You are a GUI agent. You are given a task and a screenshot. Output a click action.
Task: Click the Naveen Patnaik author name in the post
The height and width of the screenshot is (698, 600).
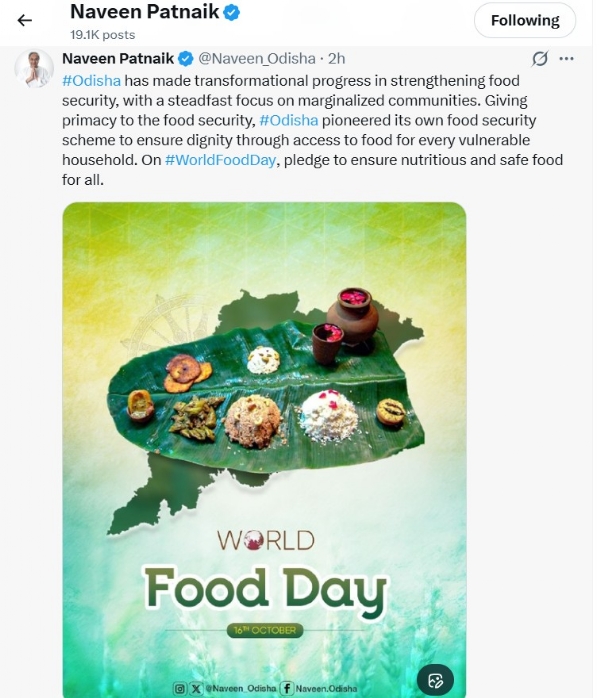click(118, 58)
